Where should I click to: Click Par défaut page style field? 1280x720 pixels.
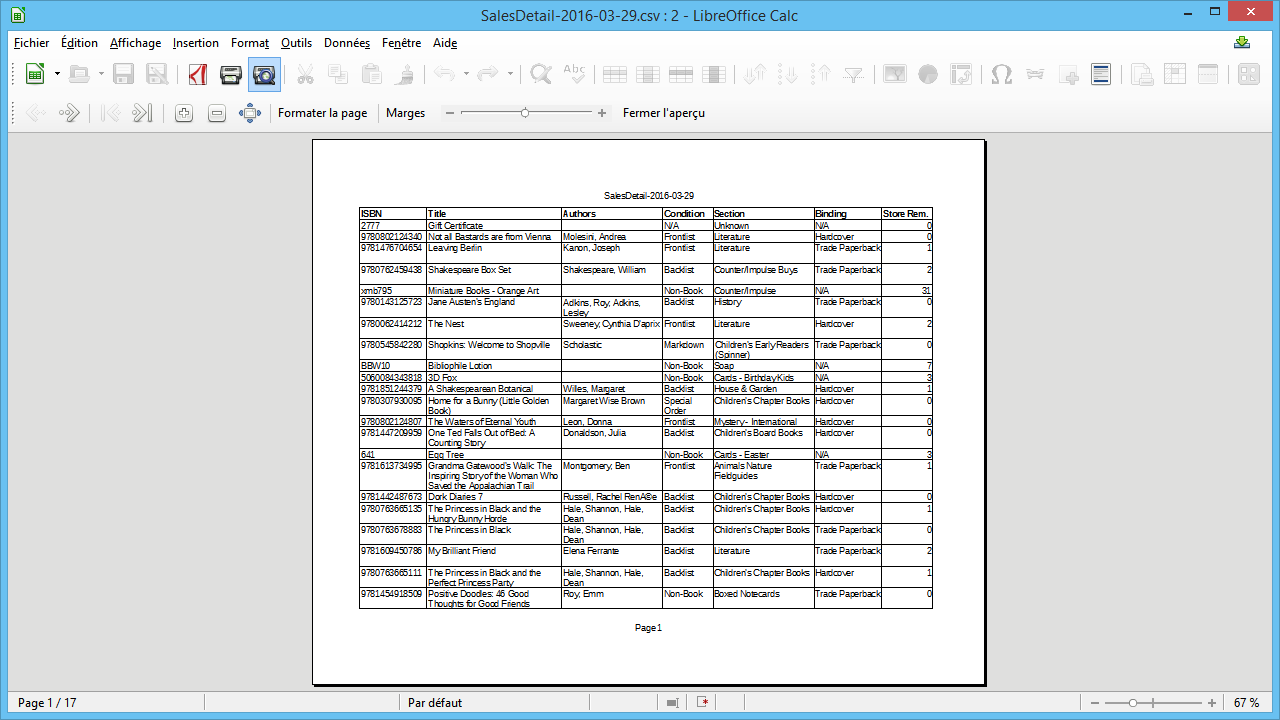pyautogui.click(x=435, y=703)
